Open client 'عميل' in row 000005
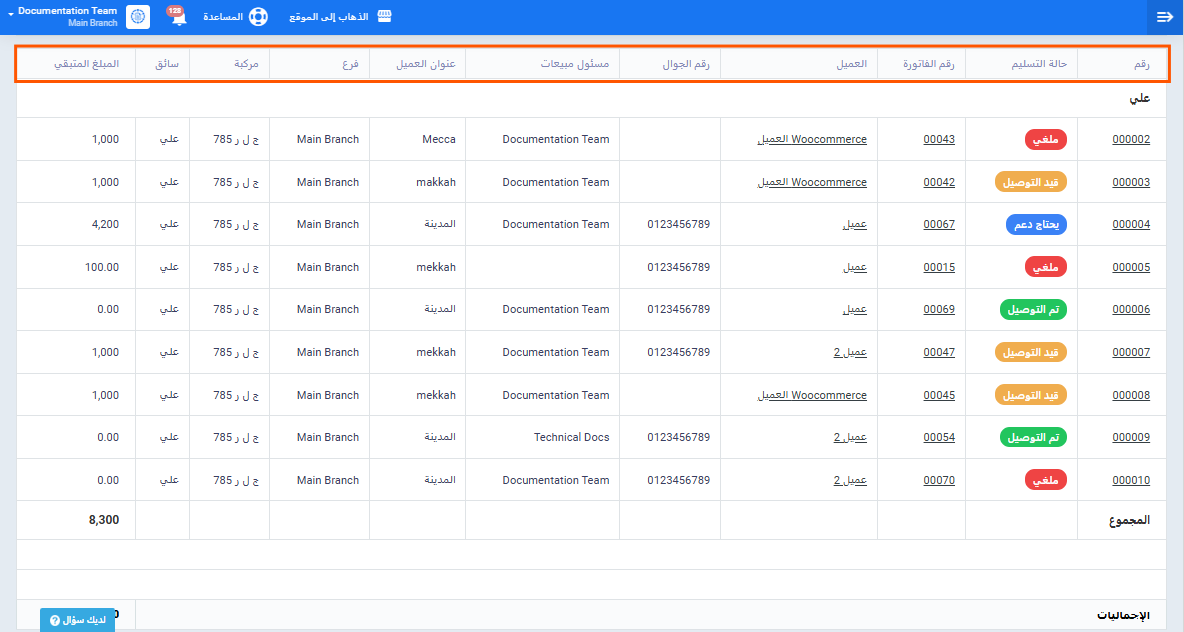 [855, 267]
